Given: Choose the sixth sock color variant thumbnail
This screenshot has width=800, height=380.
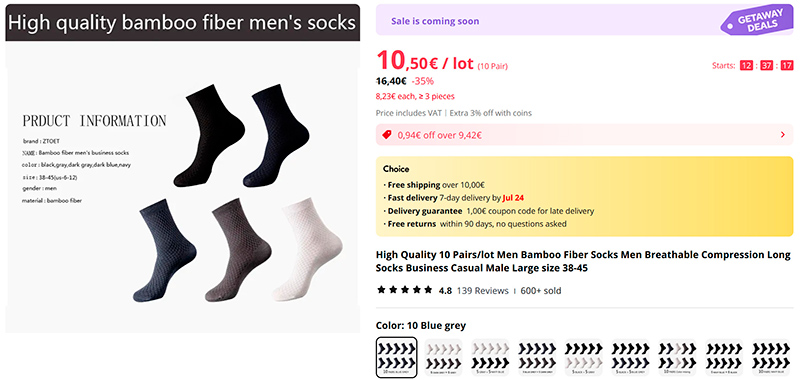Looking at the screenshot, I should pyautogui.click(x=631, y=358).
